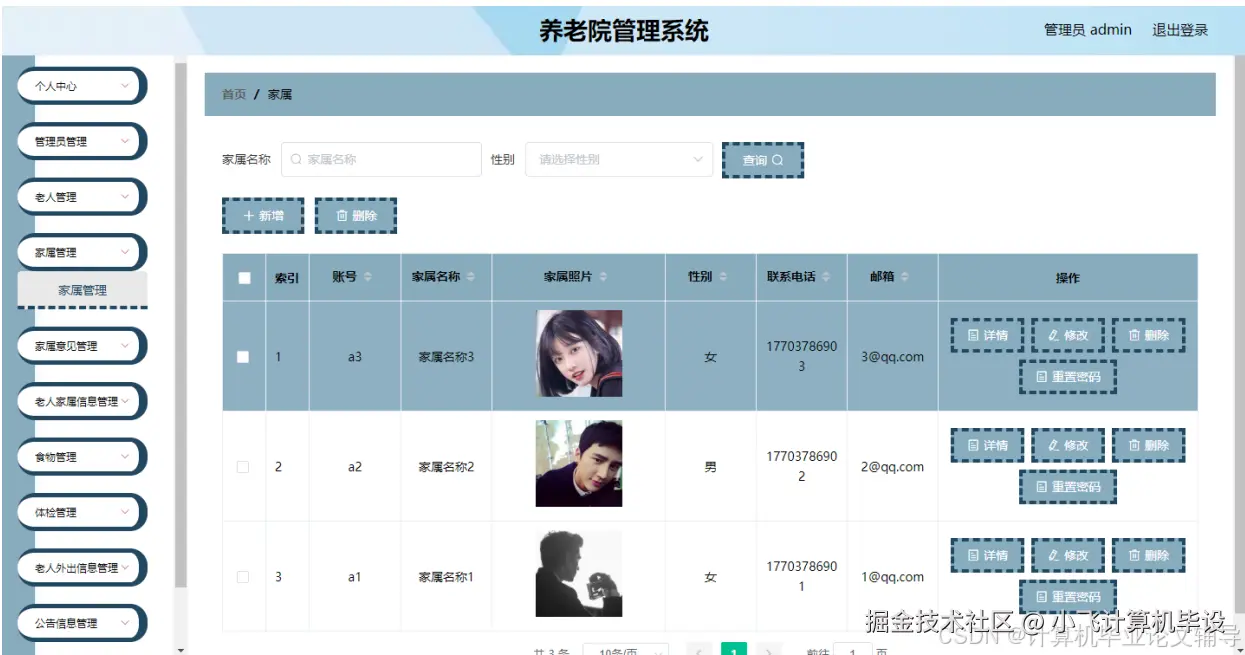Expand 老人外出信息管理 chevron in sidebar
This screenshot has width=1245, height=655.
click(x=125, y=567)
